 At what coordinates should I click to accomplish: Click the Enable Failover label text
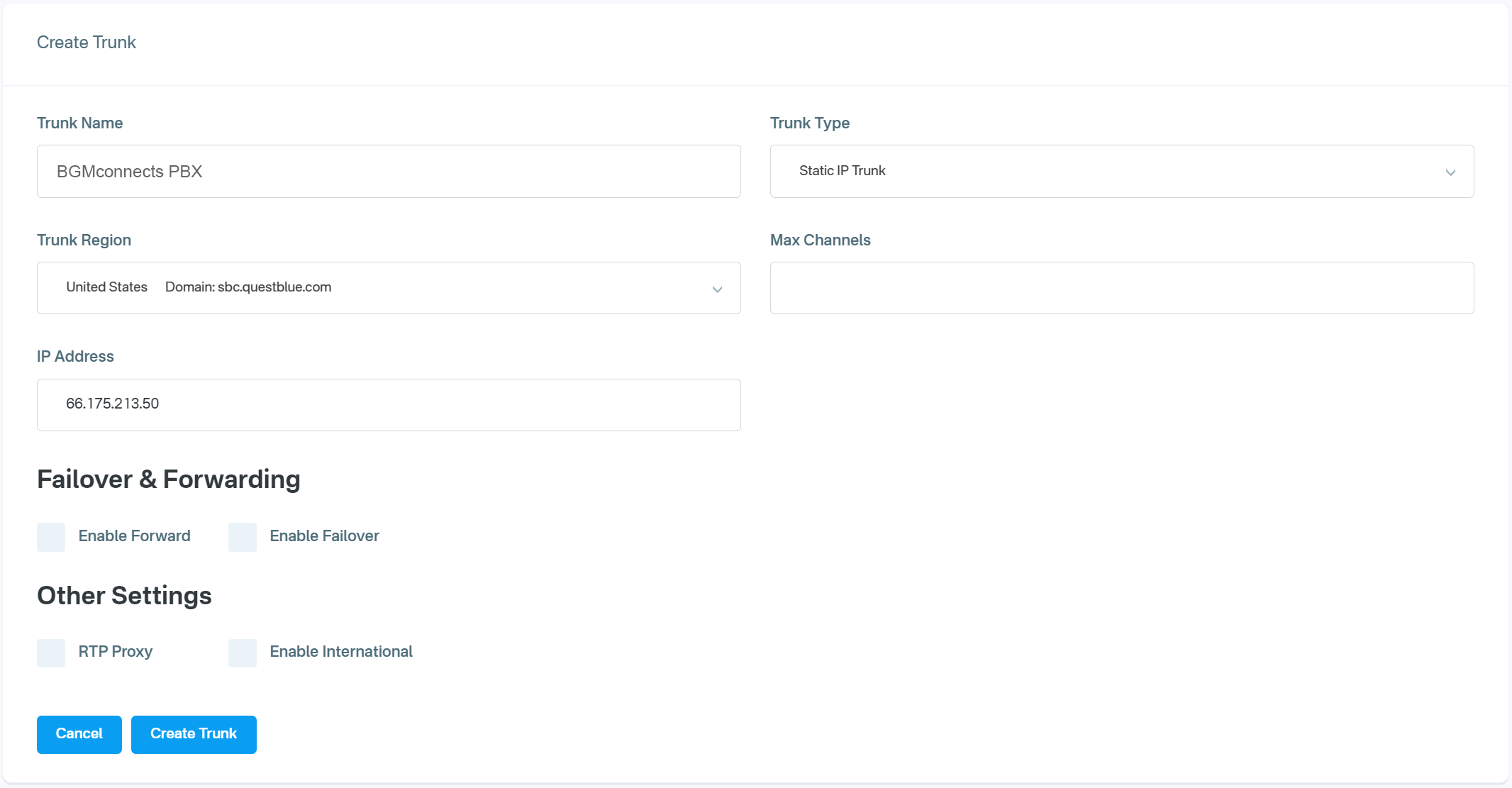pyautogui.click(x=324, y=536)
